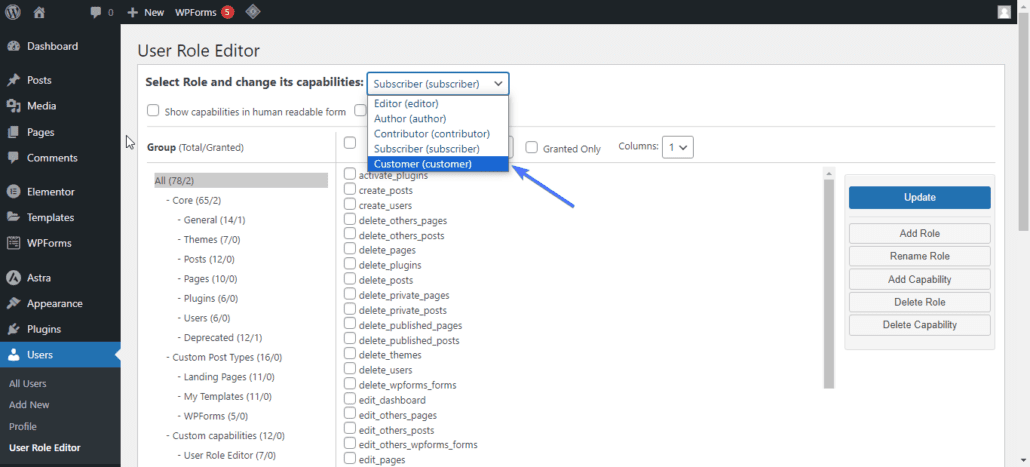Click the Delete Role button
The height and width of the screenshot is (467, 1030).
pyautogui.click(x=919, y=302)
